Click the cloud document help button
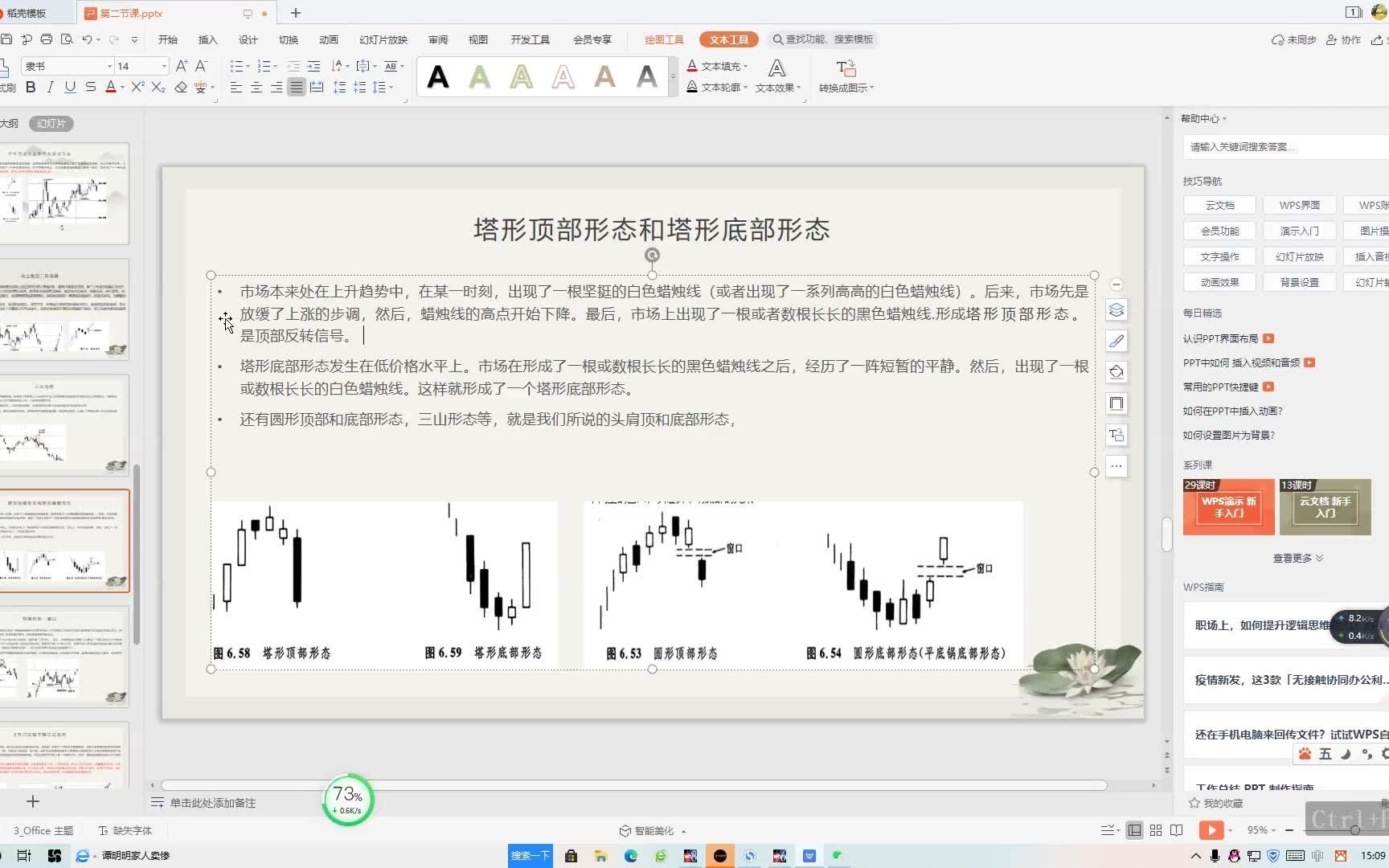The image size is (1389, 868). [1219, 205]
